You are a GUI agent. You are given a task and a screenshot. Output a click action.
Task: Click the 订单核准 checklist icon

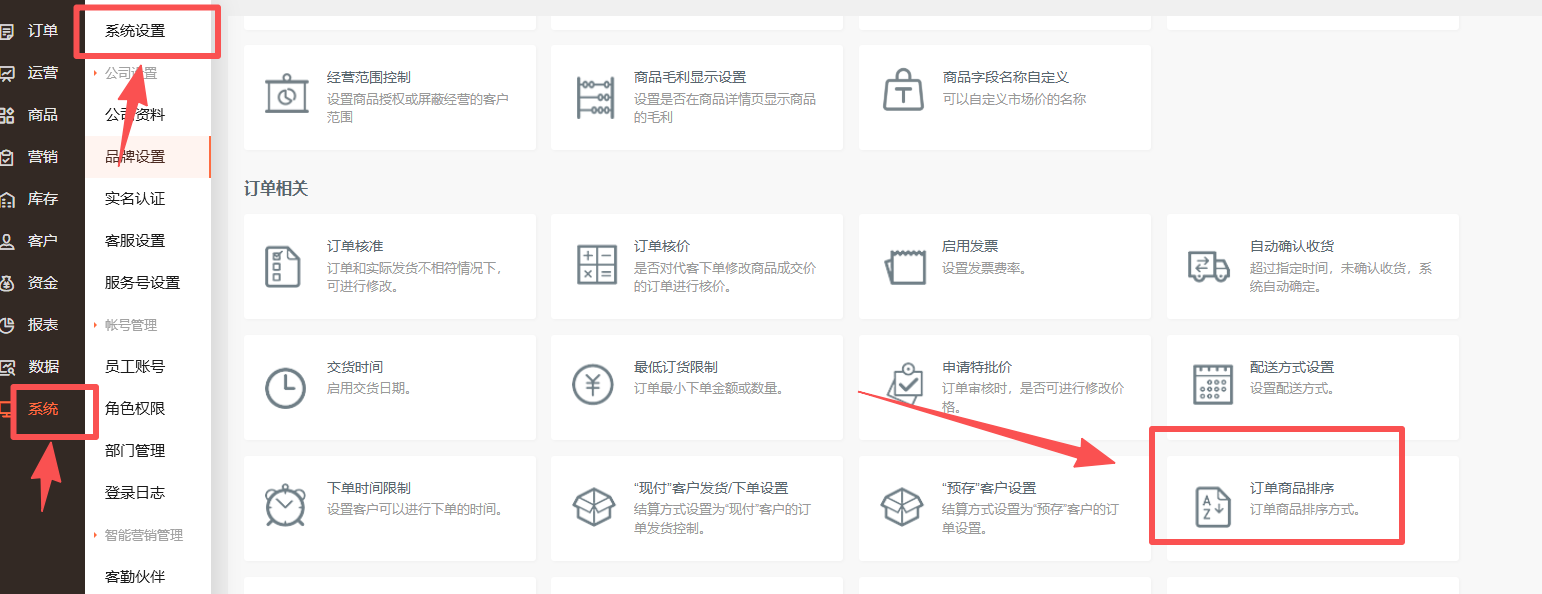[x=282, y=265]
